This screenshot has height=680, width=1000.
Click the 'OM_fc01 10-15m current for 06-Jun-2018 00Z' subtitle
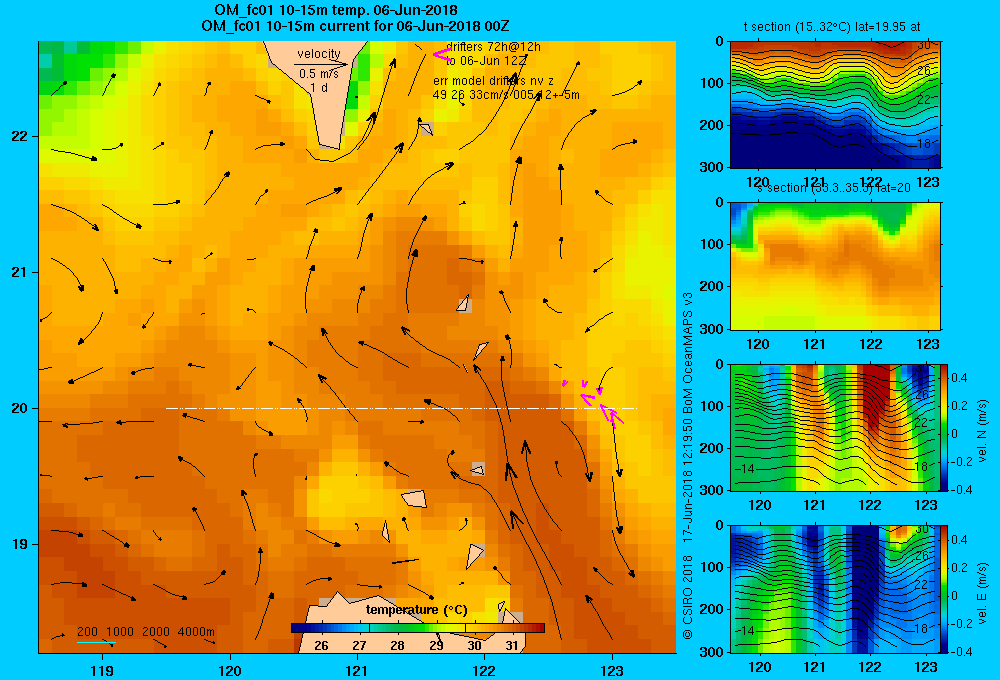(355, 26)
